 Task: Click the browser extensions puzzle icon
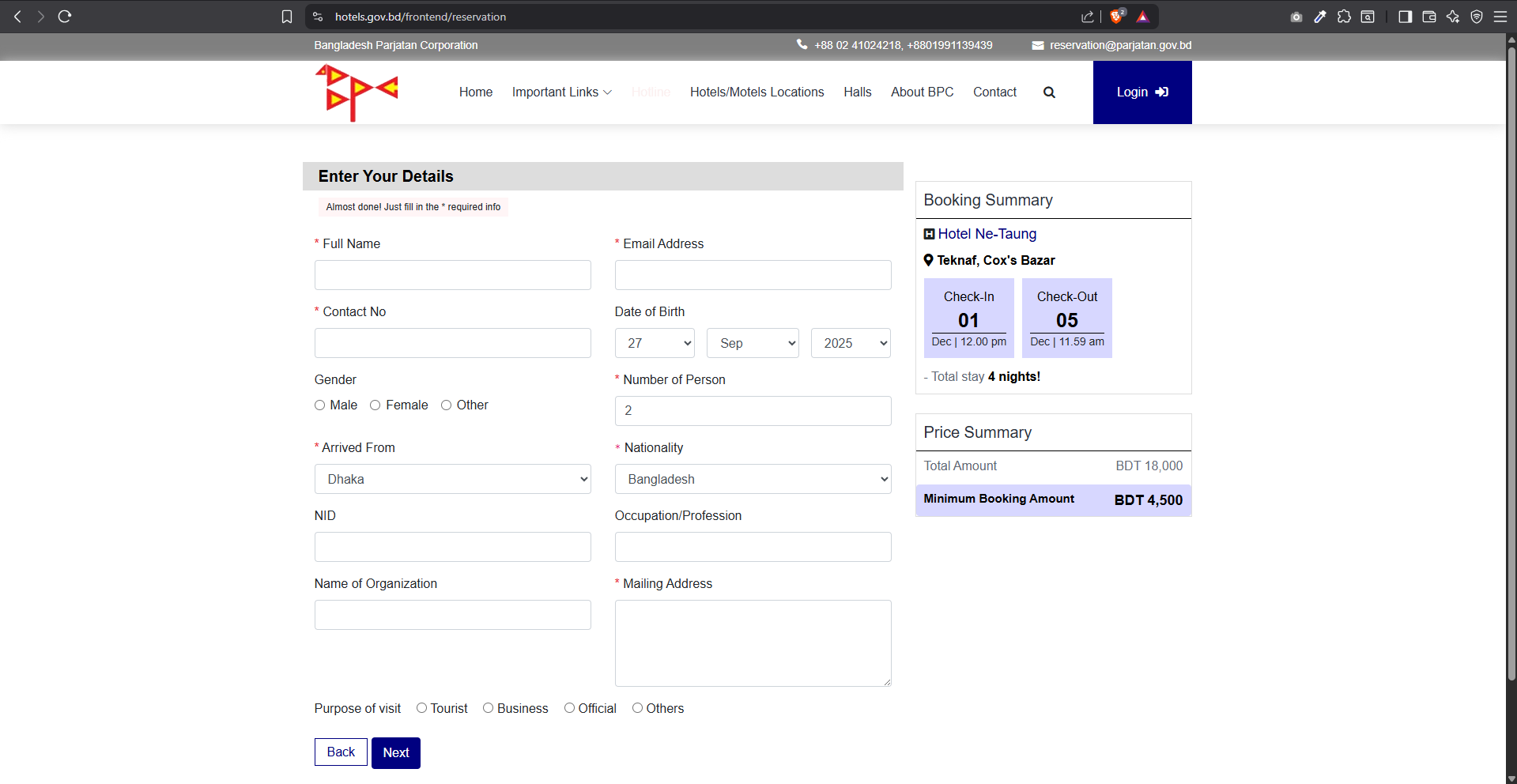[1344, 17]
